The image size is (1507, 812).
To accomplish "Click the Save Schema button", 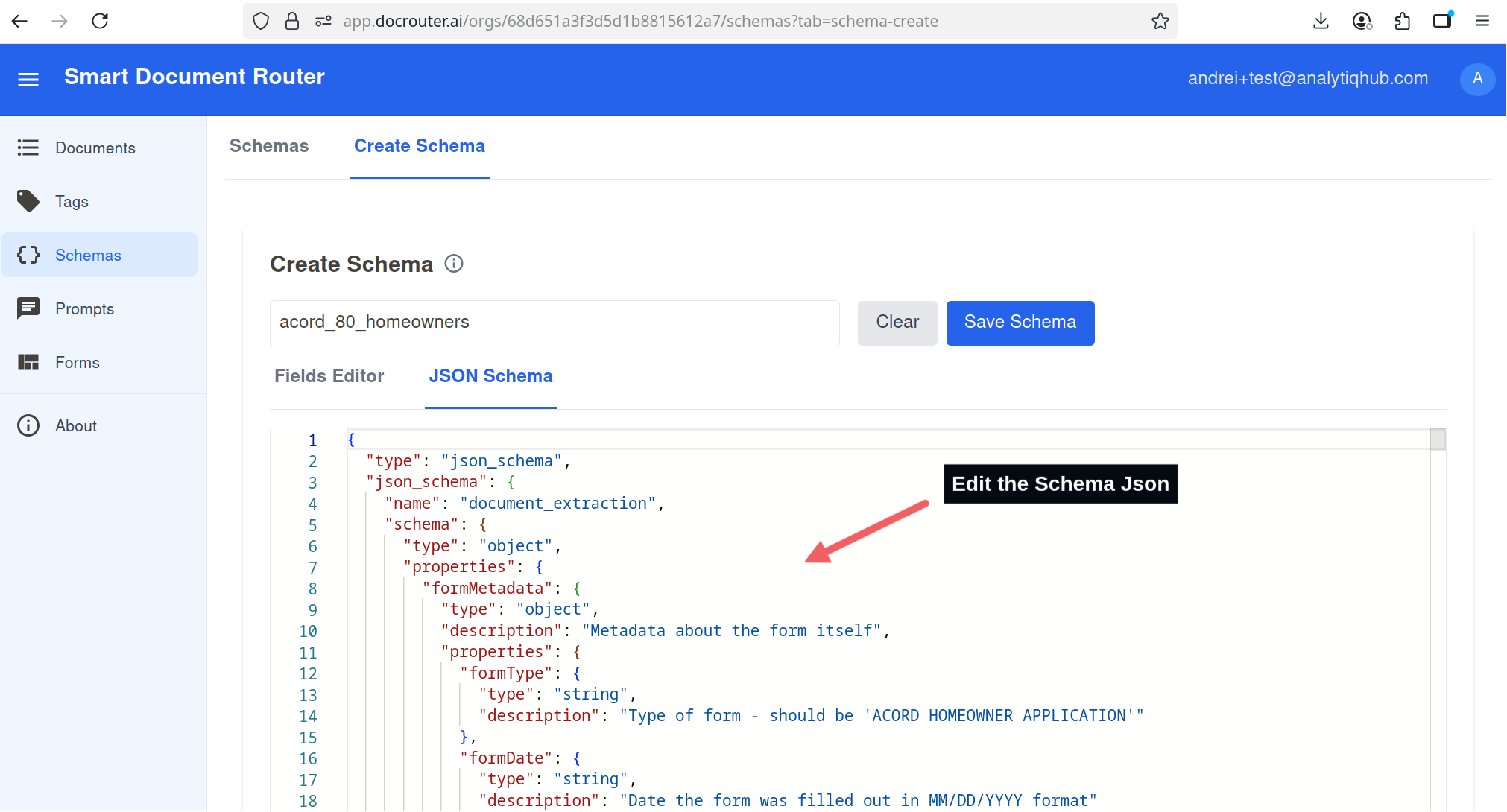I will click(1020, 323).
